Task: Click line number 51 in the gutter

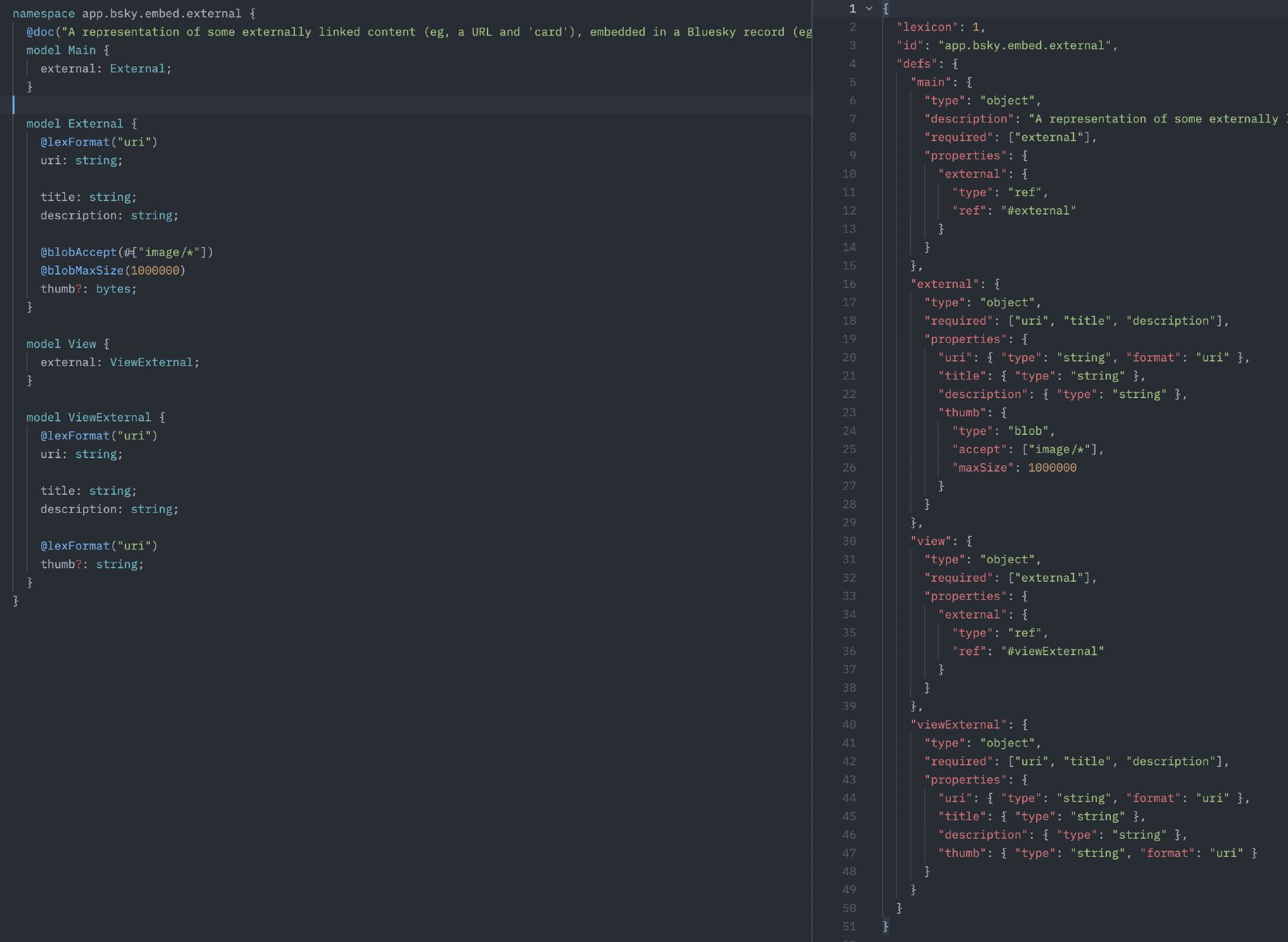Action: pyautogui.click(x=849, y=927)
